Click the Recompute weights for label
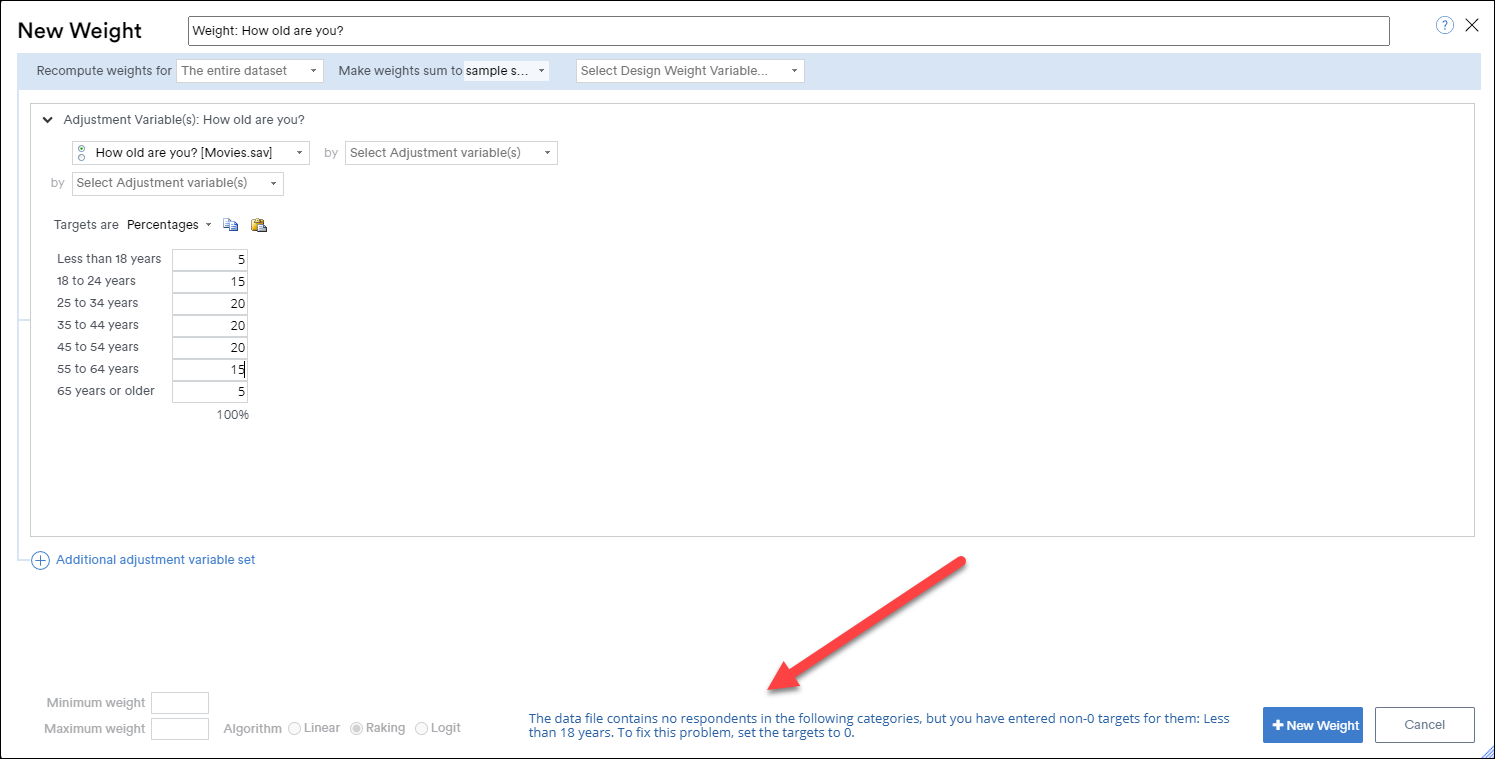1495x759 pixels. click(x=104, y=71)
